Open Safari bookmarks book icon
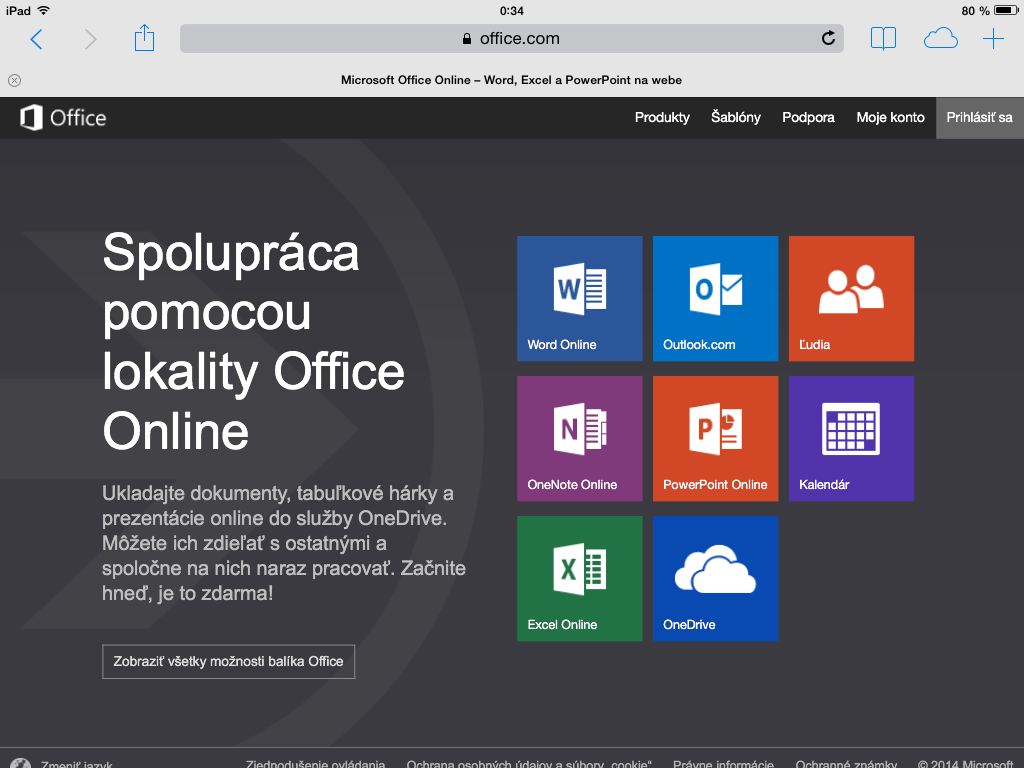 (883, 39)
